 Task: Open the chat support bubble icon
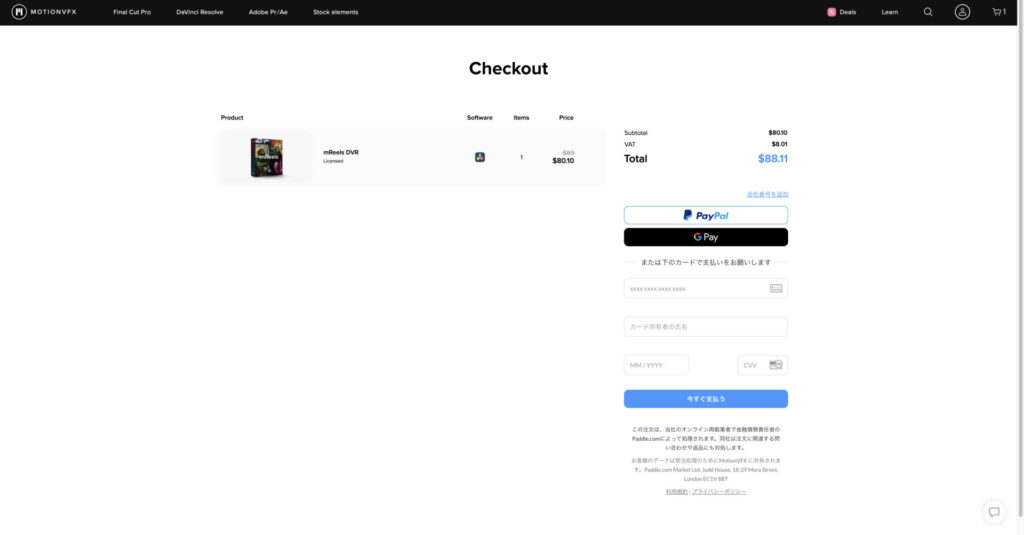click(x=994, y=512)
